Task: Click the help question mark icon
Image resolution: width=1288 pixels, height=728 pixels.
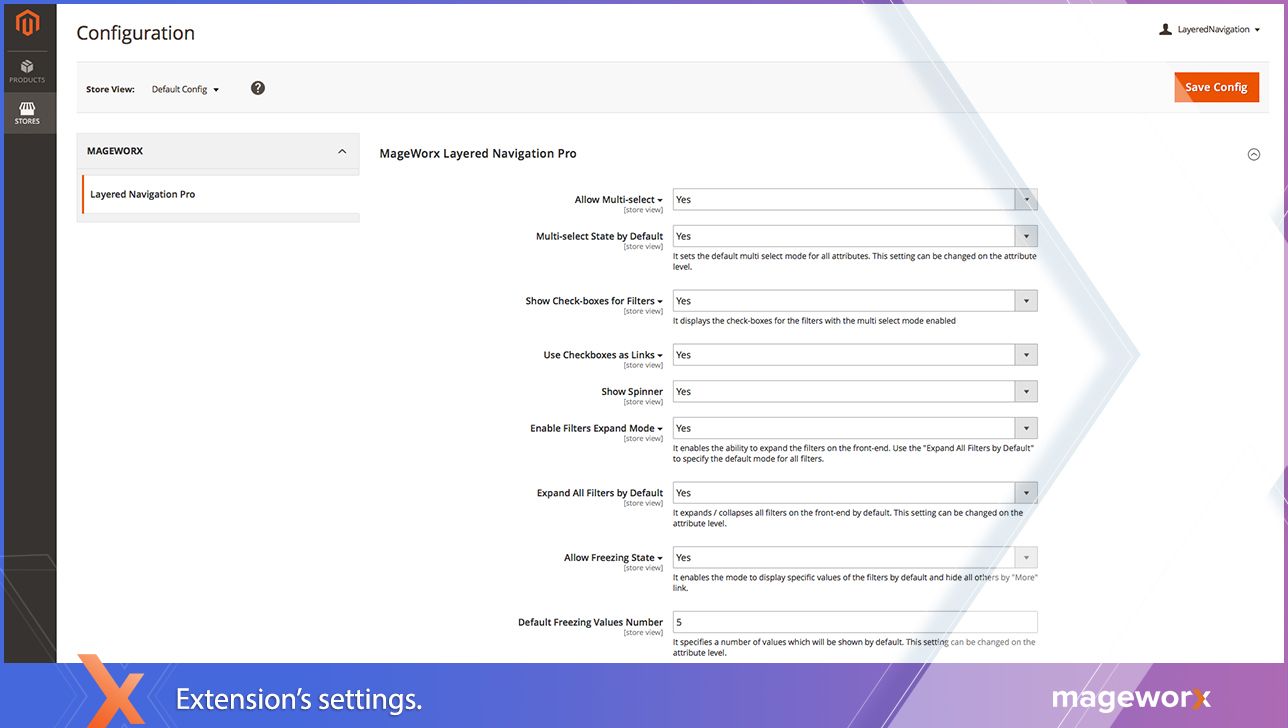Action: coord(258,88)
